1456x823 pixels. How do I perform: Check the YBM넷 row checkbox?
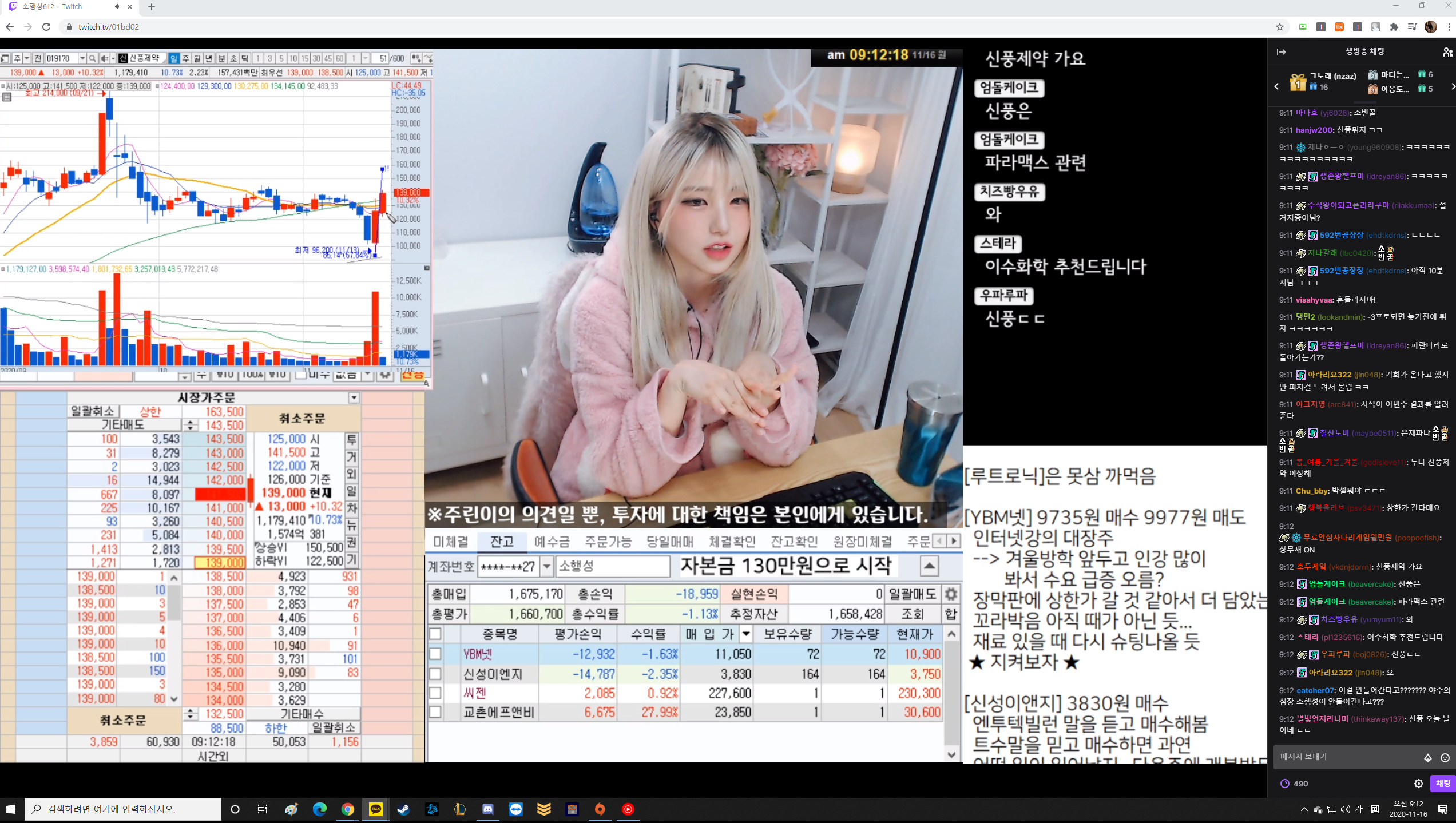click(435, 654)
